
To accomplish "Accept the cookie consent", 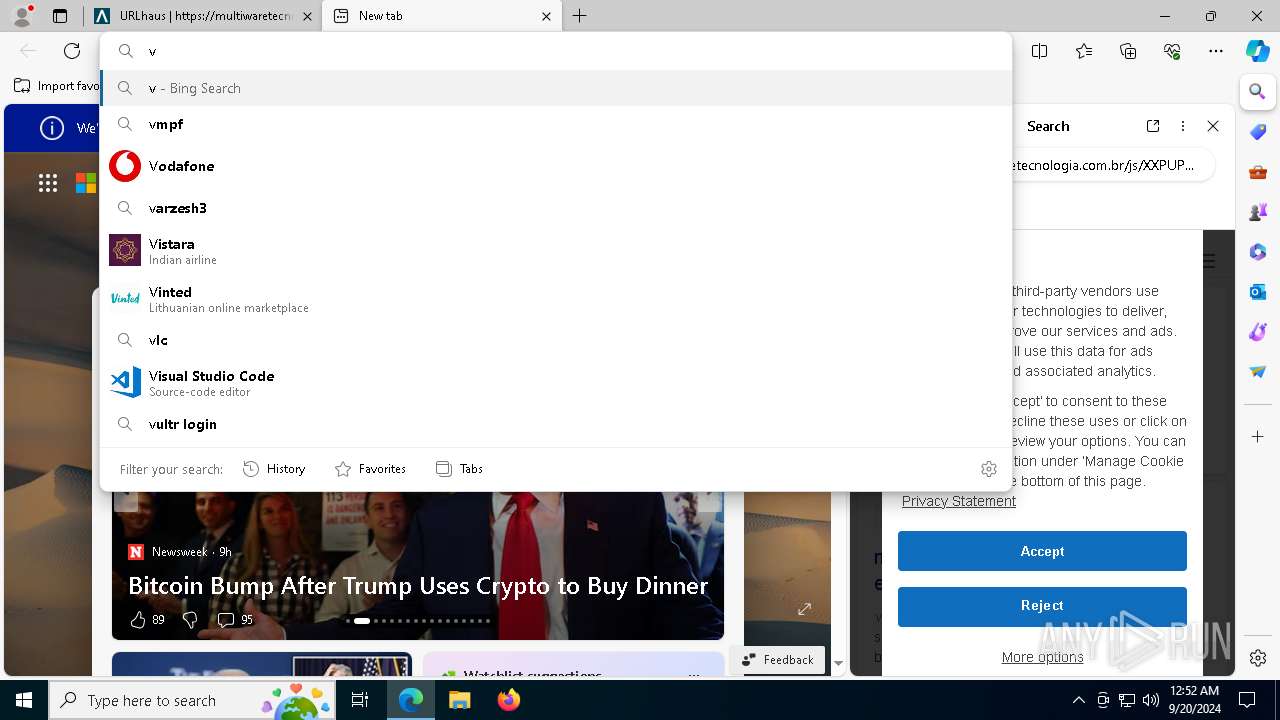I will pos(1042,551).
